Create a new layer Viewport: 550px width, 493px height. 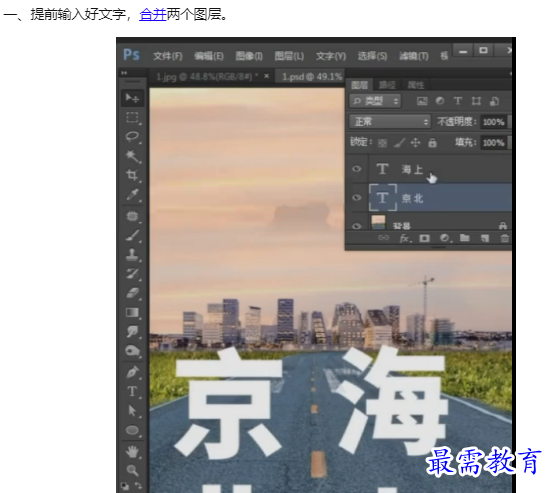484,239
